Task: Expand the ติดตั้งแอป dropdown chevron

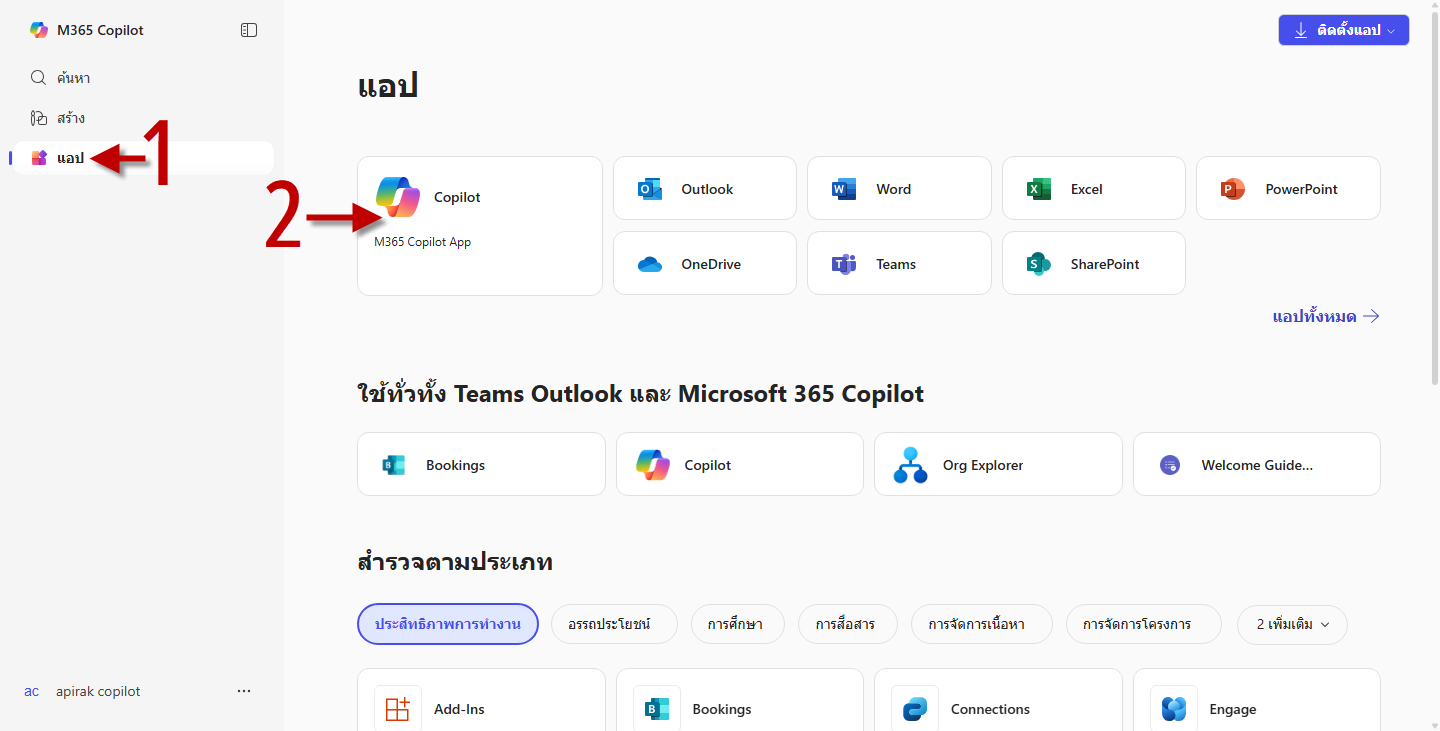Action: [x=1391, y=31]
